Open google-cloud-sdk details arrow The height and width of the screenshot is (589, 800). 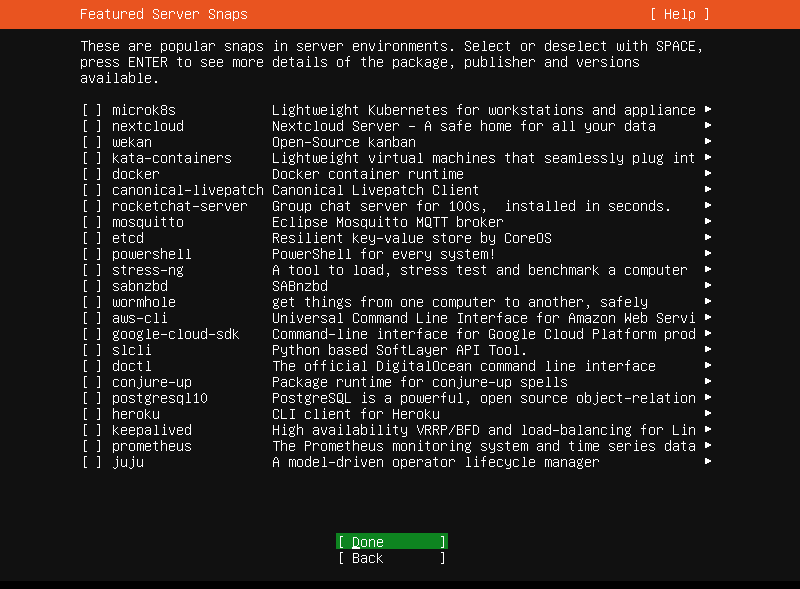coord(708,333)
